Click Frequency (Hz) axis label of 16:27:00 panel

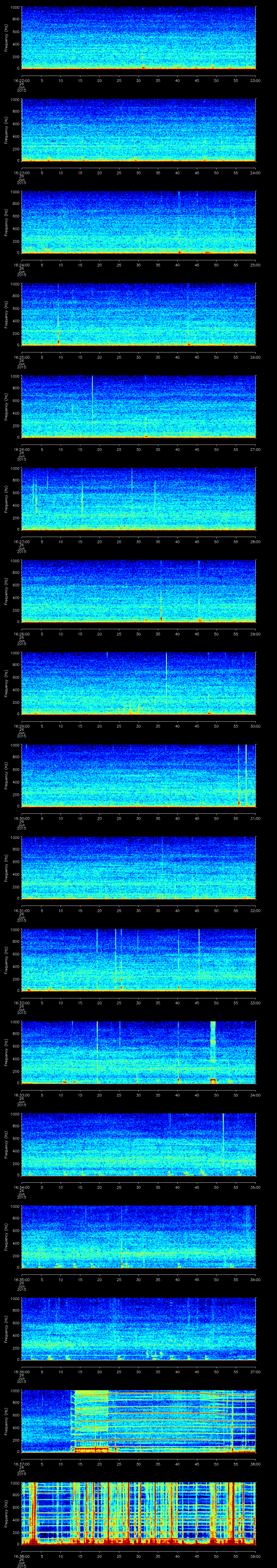click(6, 499)
